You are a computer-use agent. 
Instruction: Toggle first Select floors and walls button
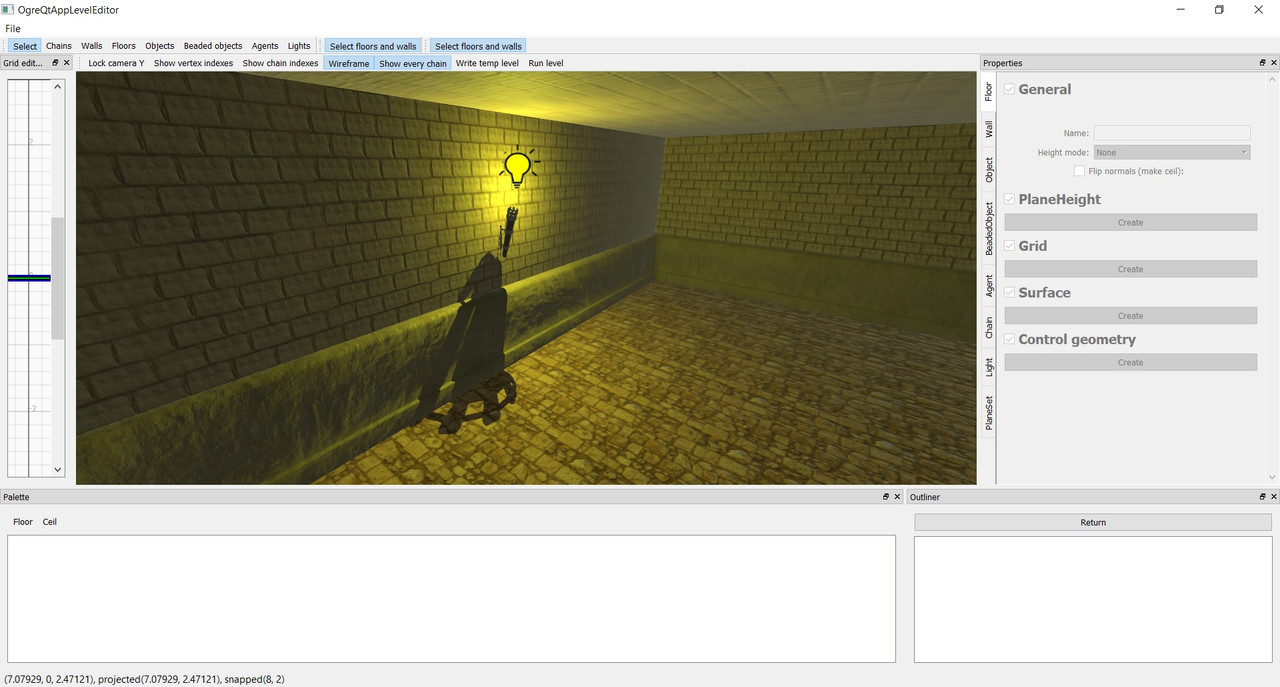tap(373, 46)
